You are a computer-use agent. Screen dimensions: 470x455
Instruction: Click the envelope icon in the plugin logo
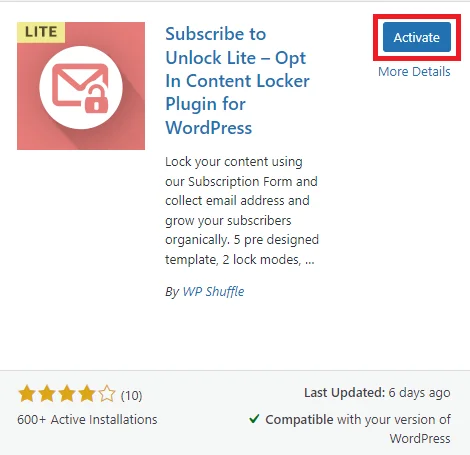coord(77,85)
